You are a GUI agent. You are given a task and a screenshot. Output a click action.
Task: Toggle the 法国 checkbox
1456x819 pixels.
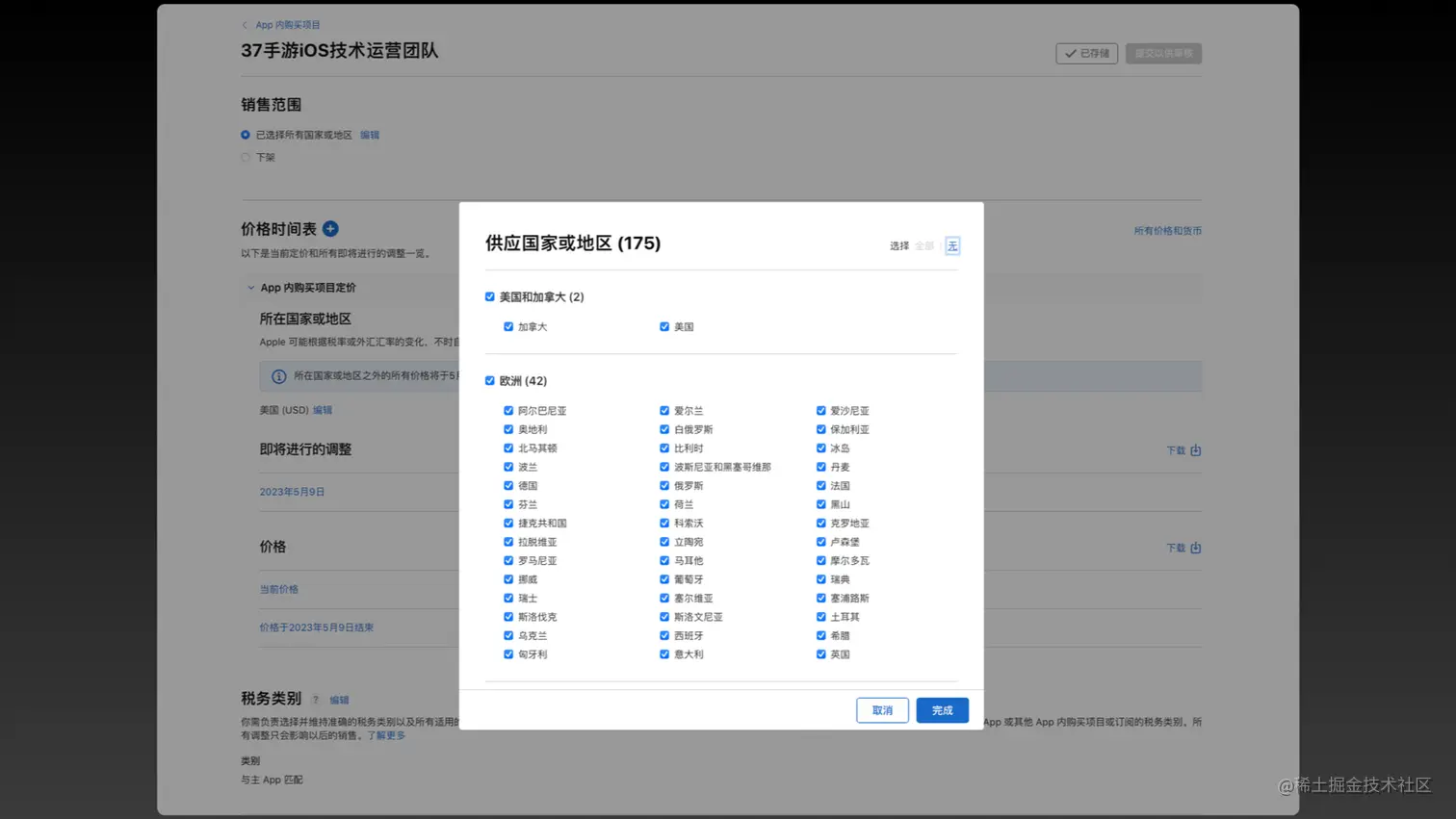click(821, 486)
